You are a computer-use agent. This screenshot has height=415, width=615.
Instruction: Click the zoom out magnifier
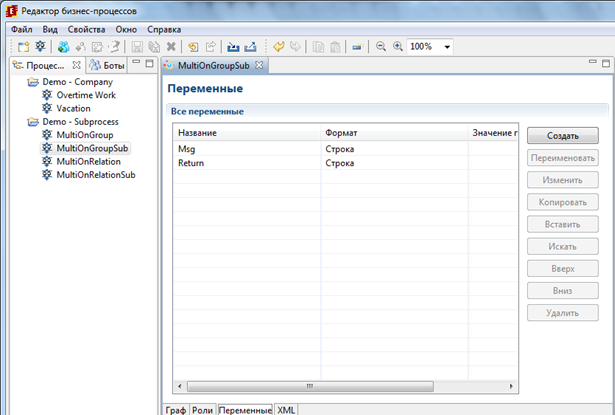click(380, 47)
